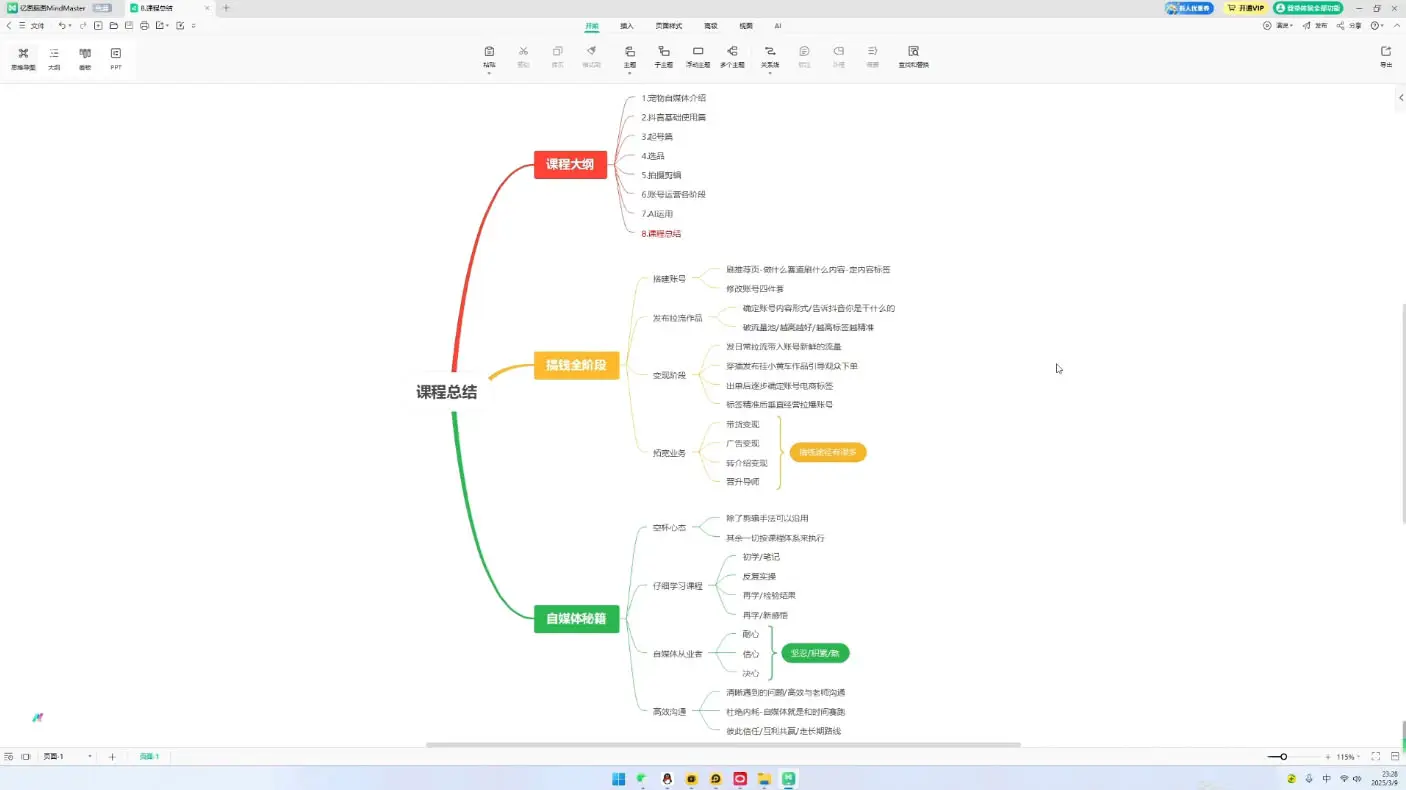Toggle fullscreen view icon in status bar
Screen dimensions: 1406x790
tap(1375, 757)
